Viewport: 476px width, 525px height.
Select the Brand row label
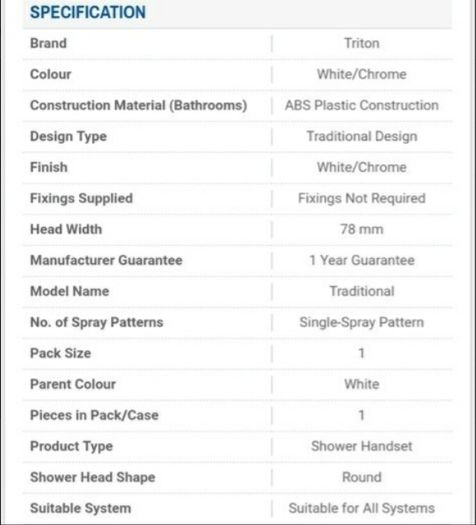49,43
